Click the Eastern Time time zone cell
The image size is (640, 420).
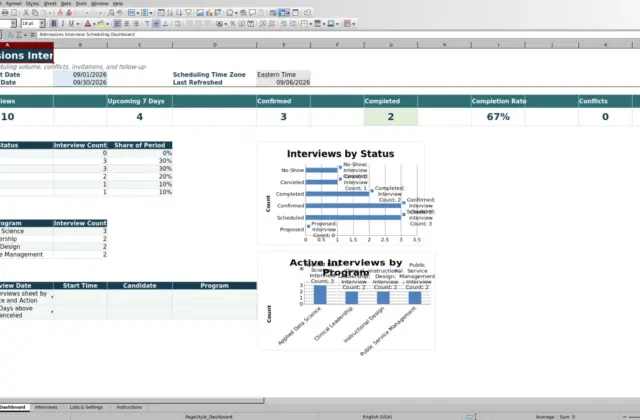(283, 75)
